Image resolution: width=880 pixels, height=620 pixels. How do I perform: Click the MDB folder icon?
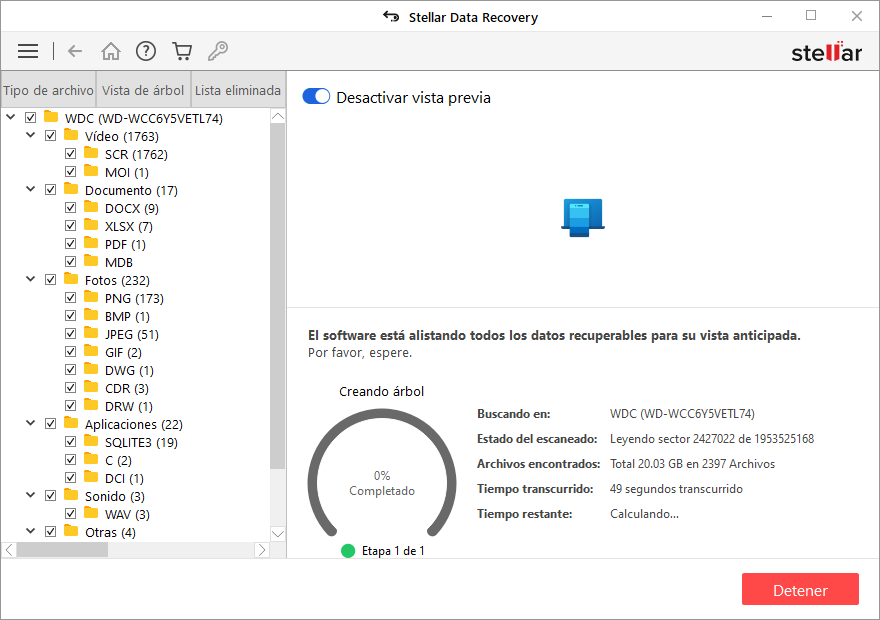pyautogui.click(x=91, y=261)
